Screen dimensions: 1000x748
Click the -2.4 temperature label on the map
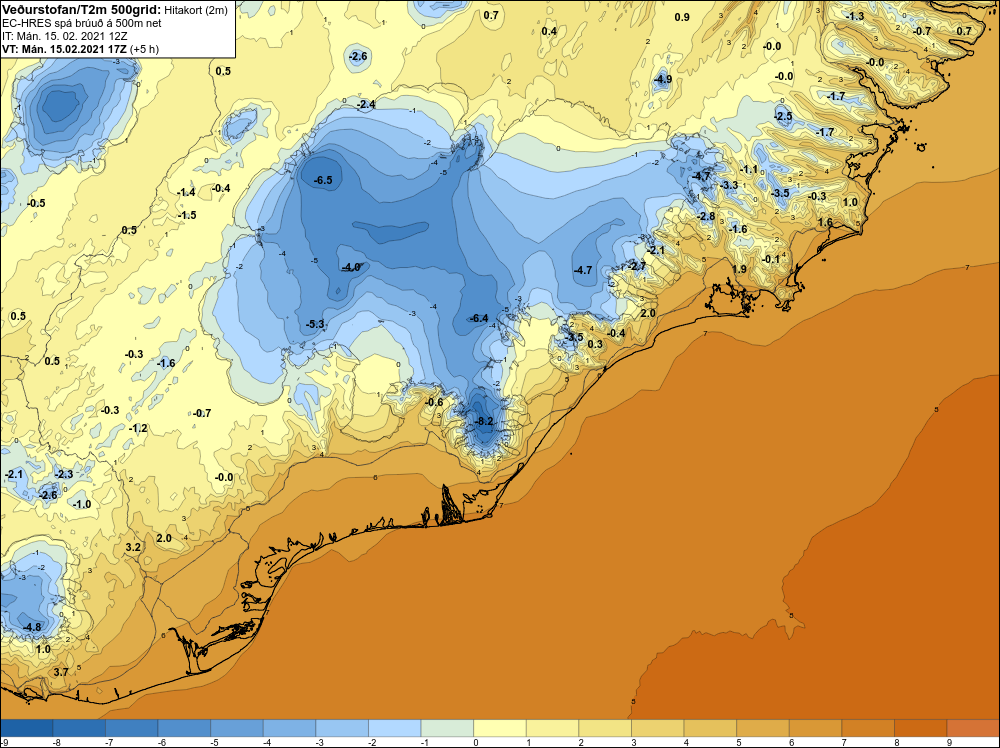(x=366, y=105)
